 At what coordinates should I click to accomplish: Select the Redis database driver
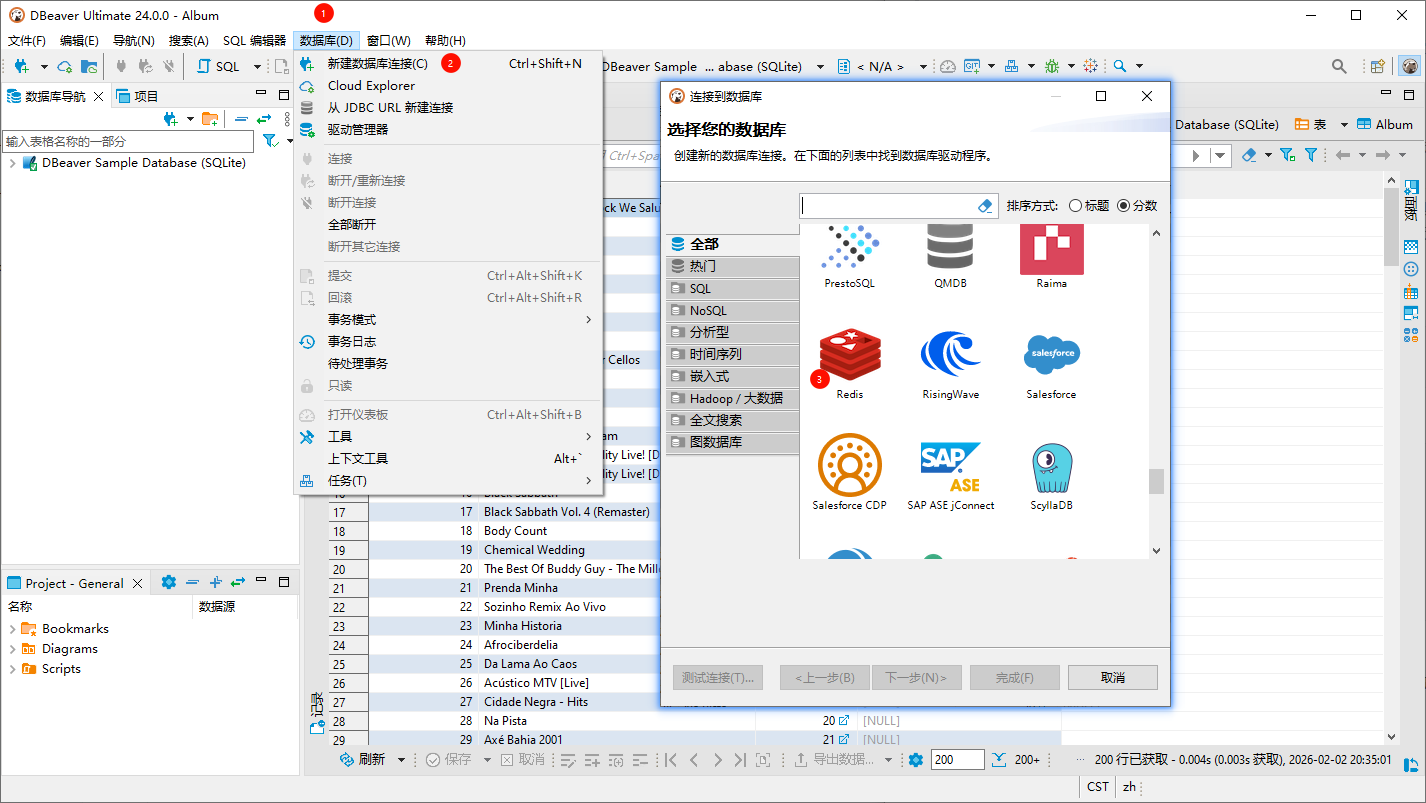(850, 363)
